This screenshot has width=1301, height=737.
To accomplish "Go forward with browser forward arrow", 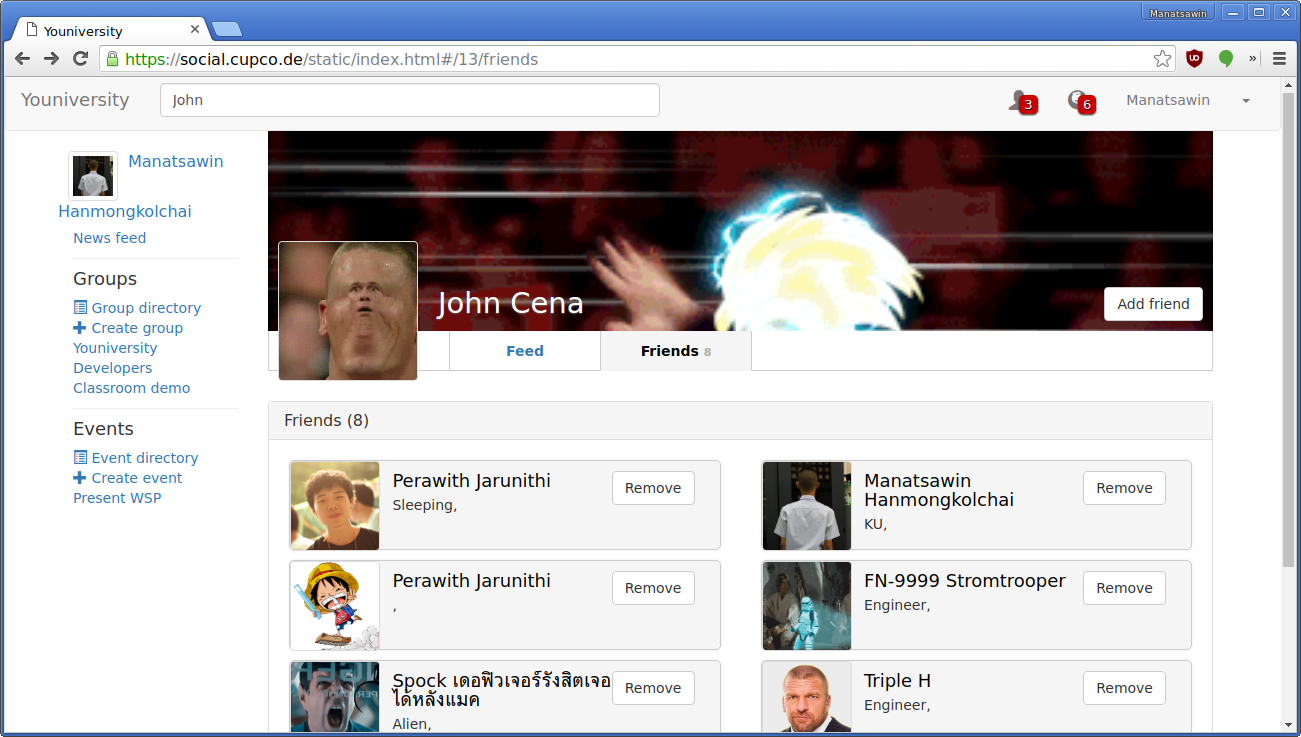I will coord(51,59).
